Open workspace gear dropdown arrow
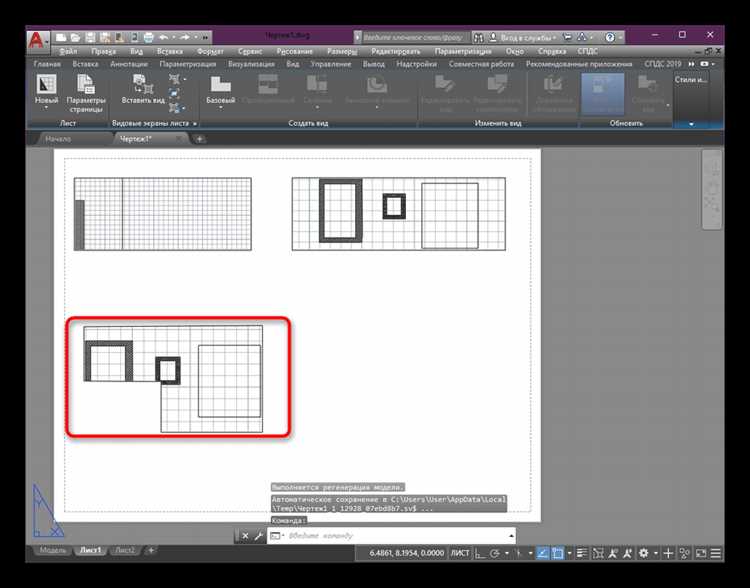750x588 pixels. pyautogui.click(x=655, y=554)
